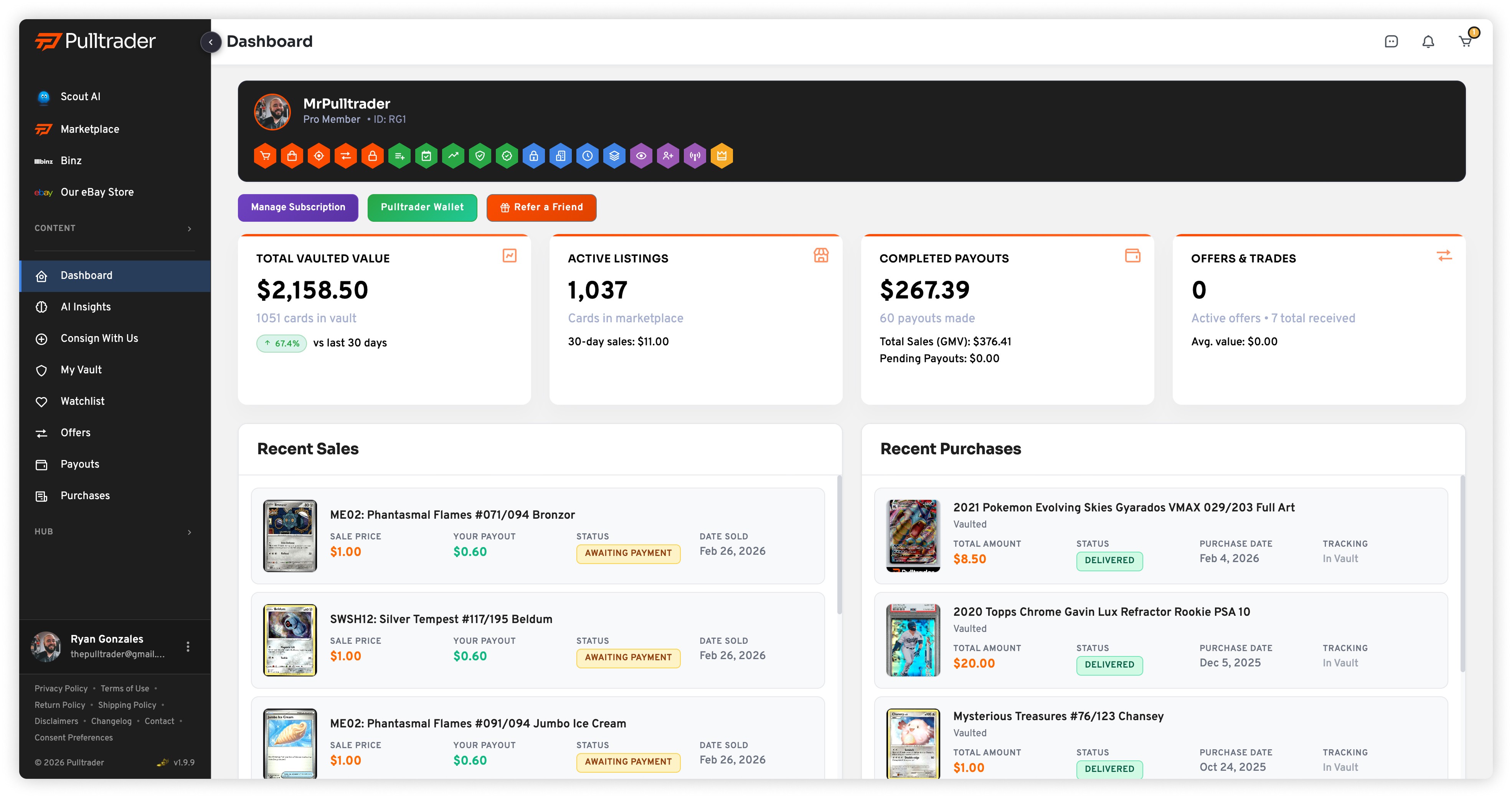This screenshot has height=798, width=1512.
Task: Open the shopping cart icon
Action: [1465, 42]
